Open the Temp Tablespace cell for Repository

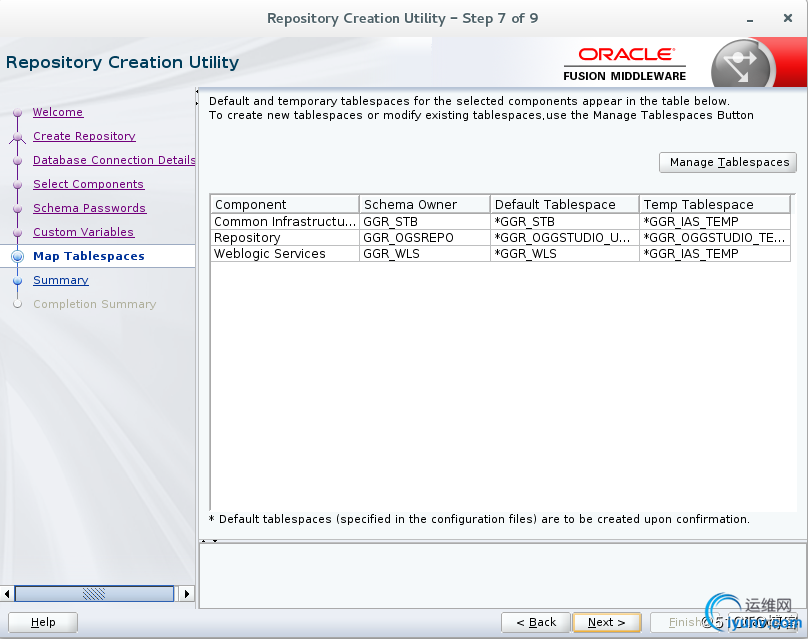pos(714,238)
